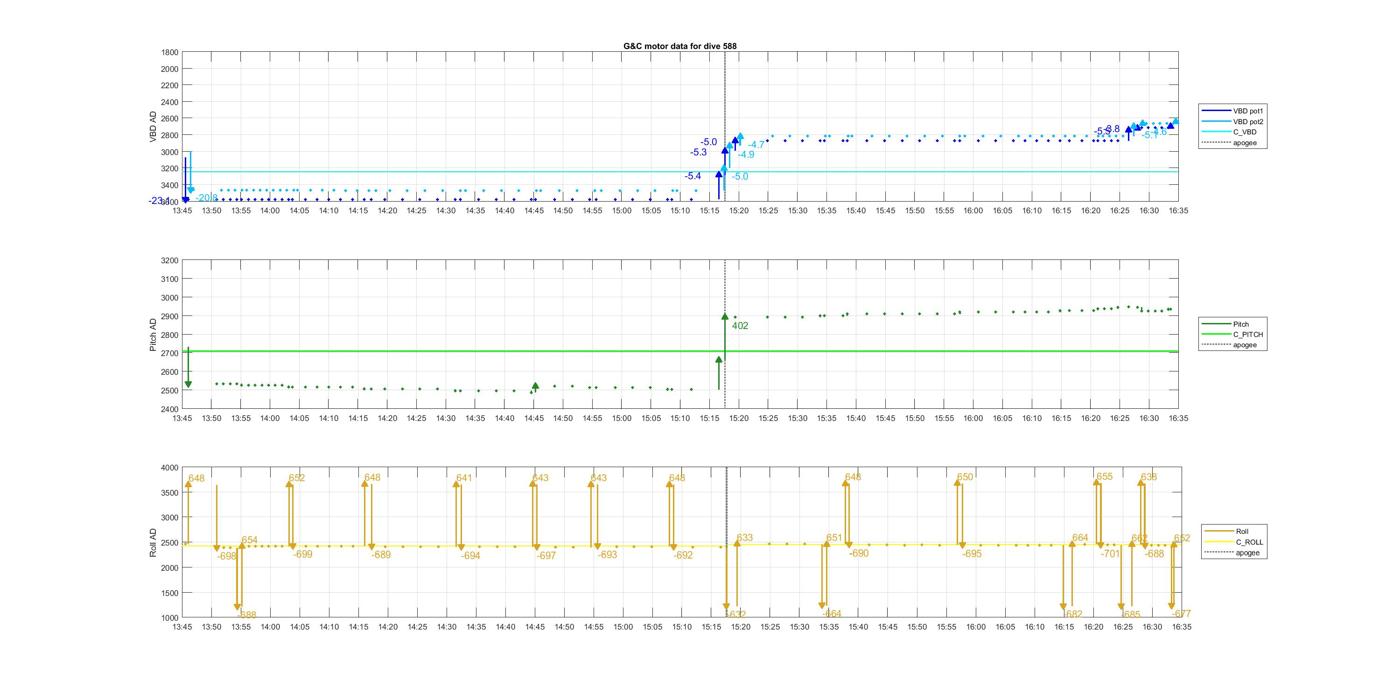The image size is (1400, 693).
Task: Click the 'Roll AD' y-axis label
Action: 154,542
